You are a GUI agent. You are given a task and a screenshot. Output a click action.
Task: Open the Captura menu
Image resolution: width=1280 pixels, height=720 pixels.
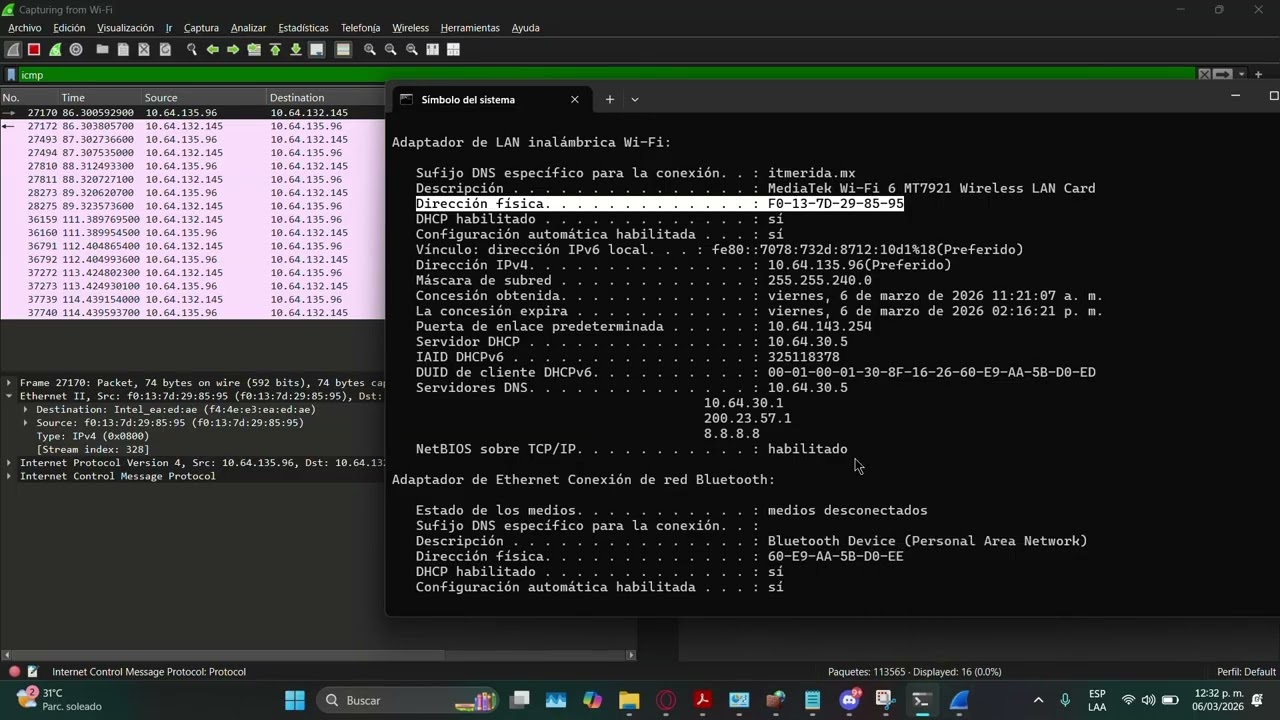201,28
